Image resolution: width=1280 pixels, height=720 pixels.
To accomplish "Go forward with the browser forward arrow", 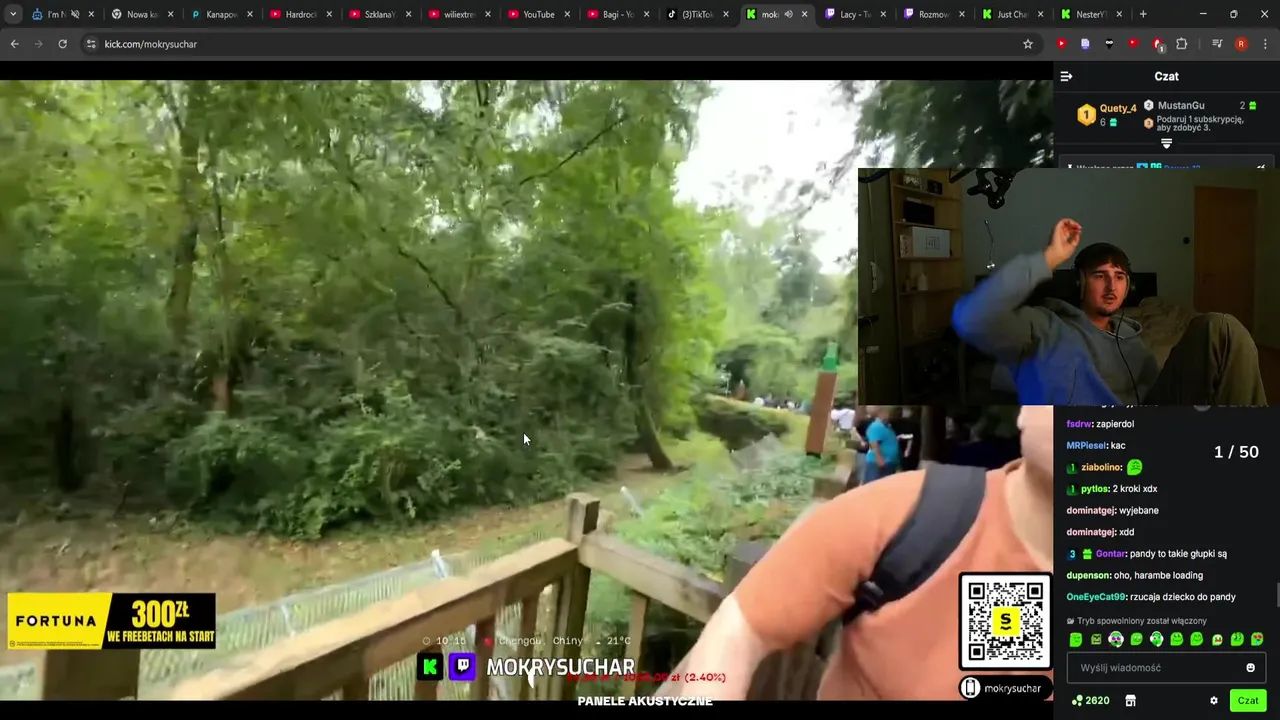I will click(x=38, y=44).
